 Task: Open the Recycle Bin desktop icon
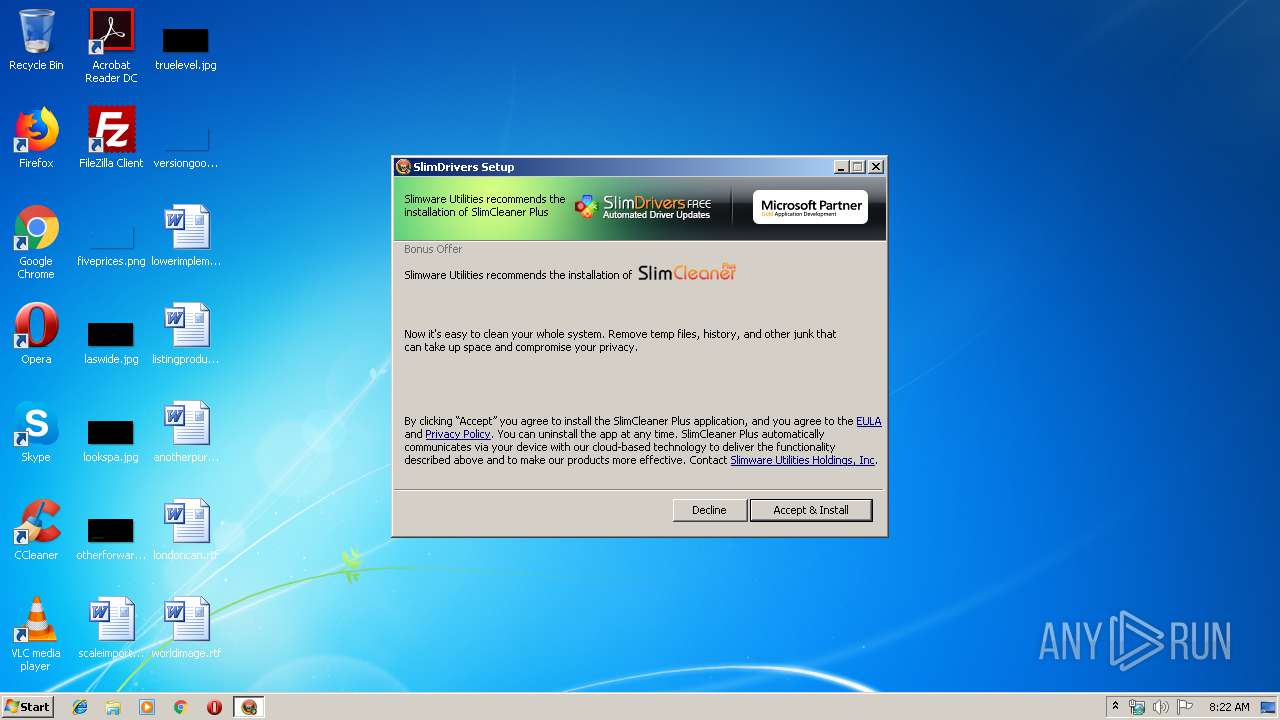point(36,40)
